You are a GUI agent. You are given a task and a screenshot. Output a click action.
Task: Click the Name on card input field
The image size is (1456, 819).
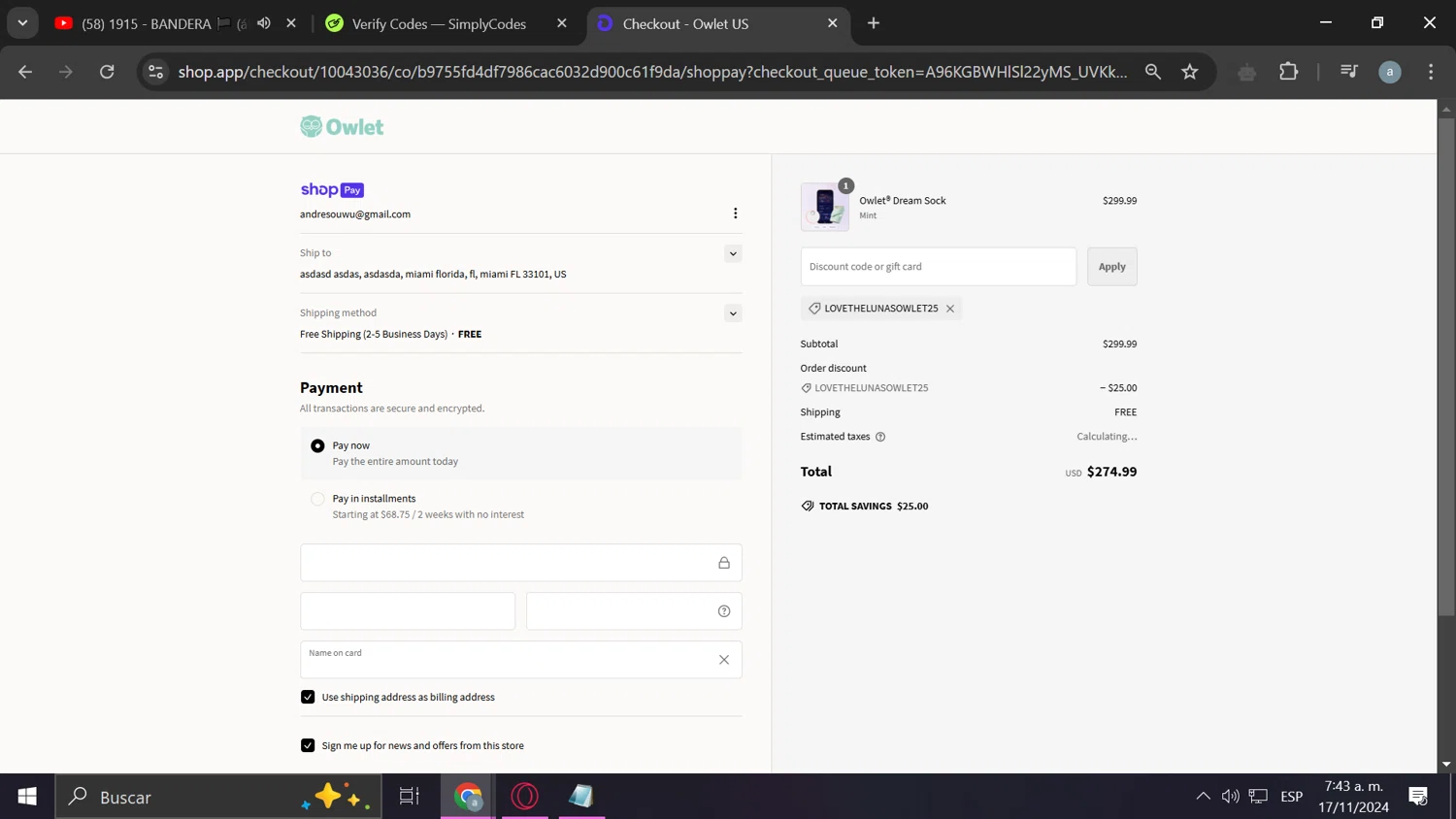coord(521,660)
